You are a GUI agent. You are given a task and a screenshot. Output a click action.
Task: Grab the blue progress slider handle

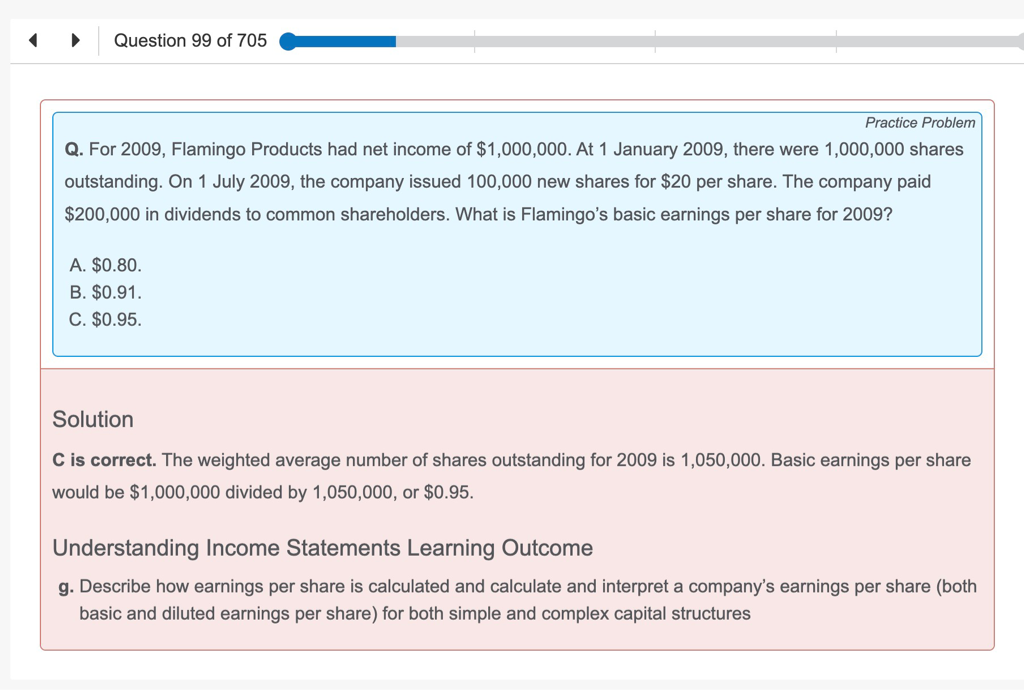288,41
